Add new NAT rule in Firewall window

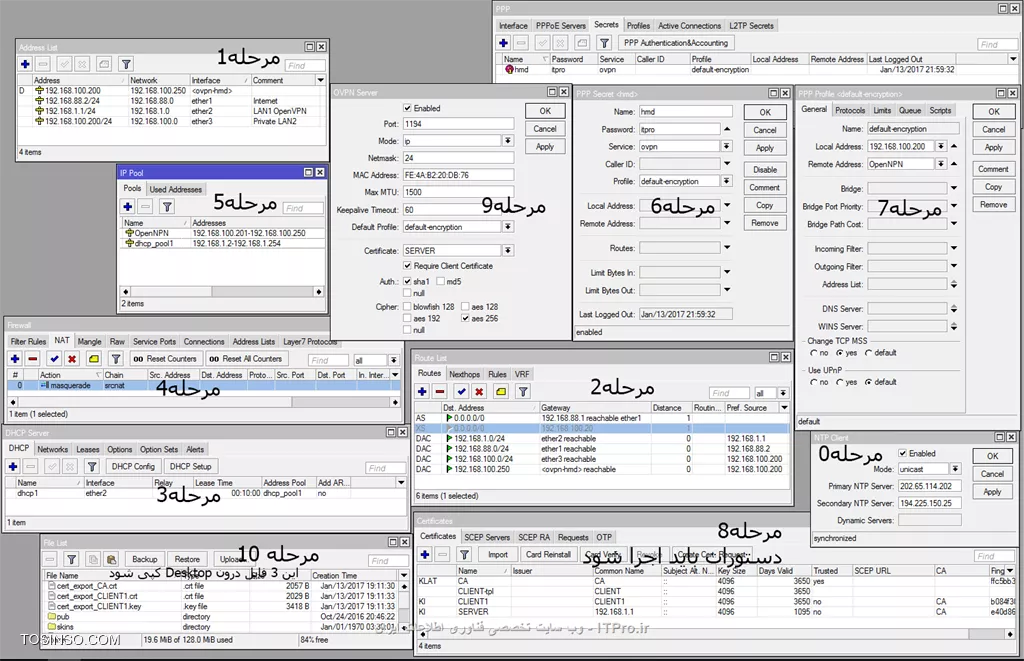(15, 359)
